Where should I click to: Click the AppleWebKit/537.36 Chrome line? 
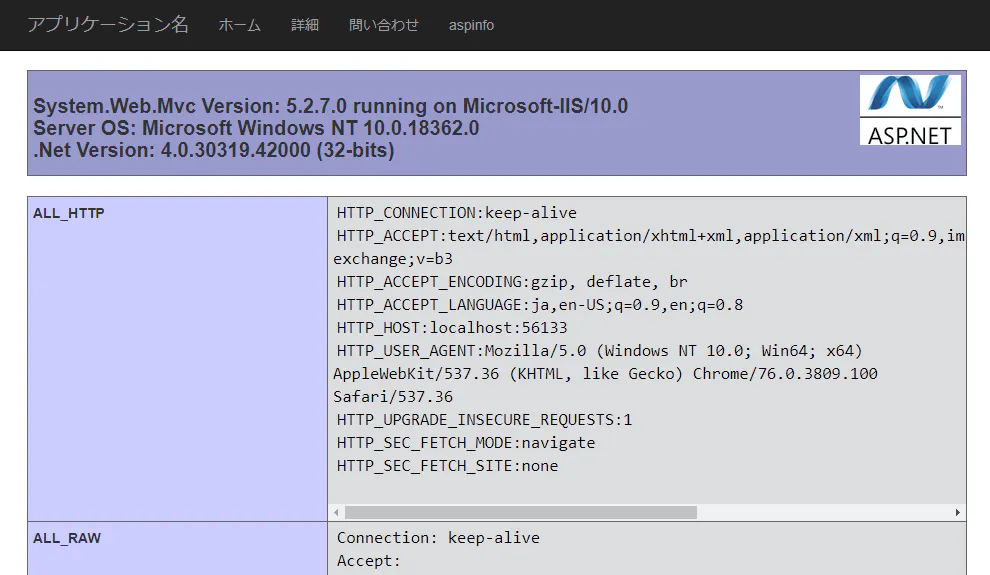pyautogui.click(x=605, y=374)
